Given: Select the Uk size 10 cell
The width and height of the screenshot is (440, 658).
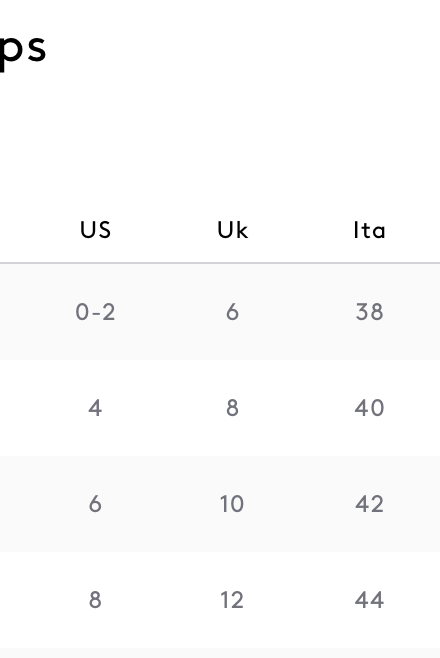Looking at the screenshot, I should [232, 504].
